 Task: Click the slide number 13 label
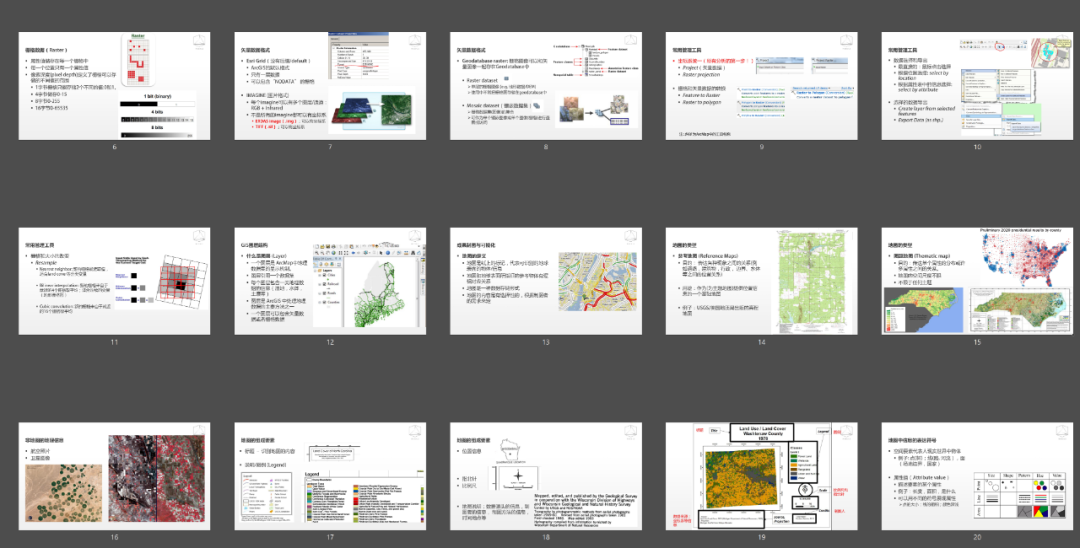coord(546,342)
